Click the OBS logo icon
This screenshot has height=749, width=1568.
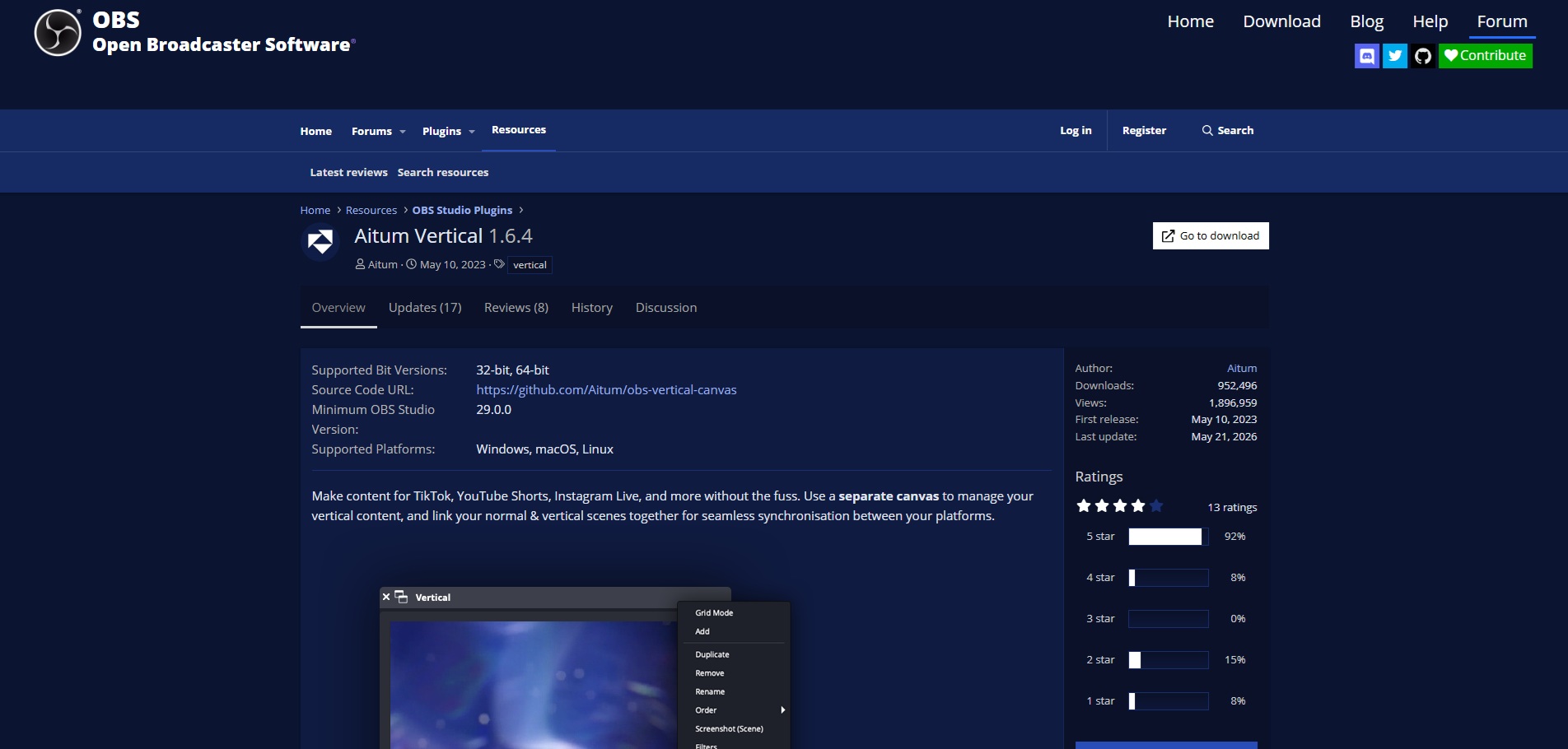tap(58, 33)
